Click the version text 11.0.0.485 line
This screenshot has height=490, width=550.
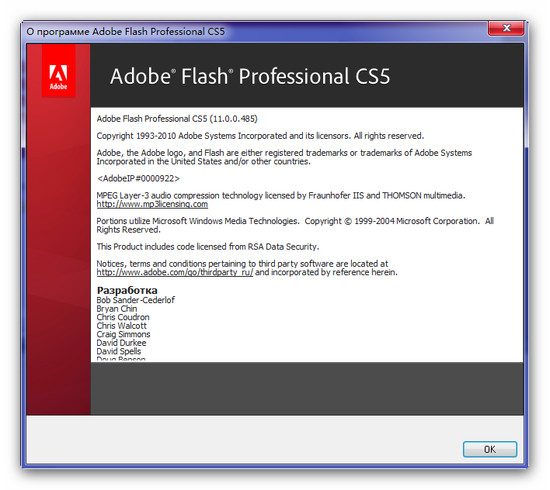point(177,119)
